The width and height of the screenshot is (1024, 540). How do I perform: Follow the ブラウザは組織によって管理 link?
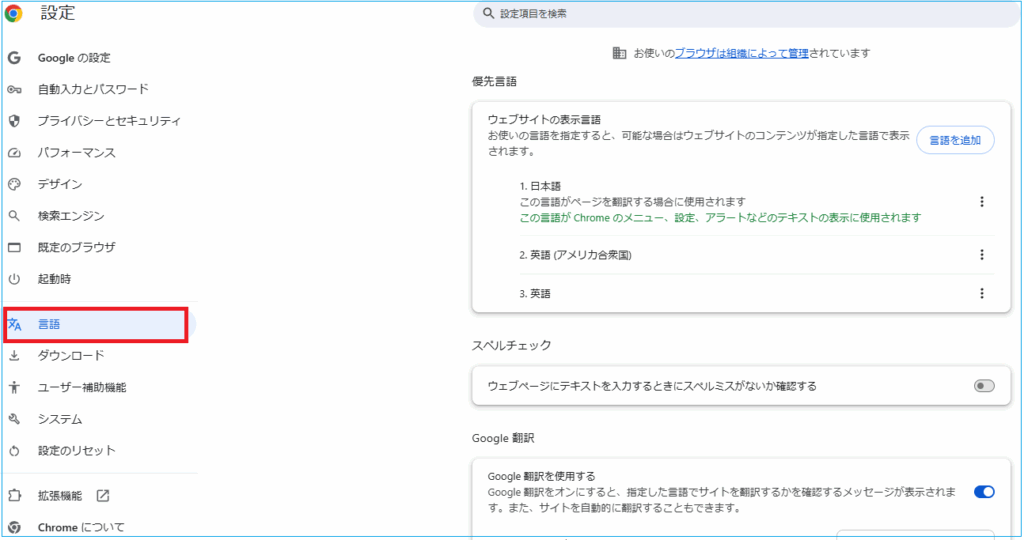pyautogui.click(x=742, y=54)
